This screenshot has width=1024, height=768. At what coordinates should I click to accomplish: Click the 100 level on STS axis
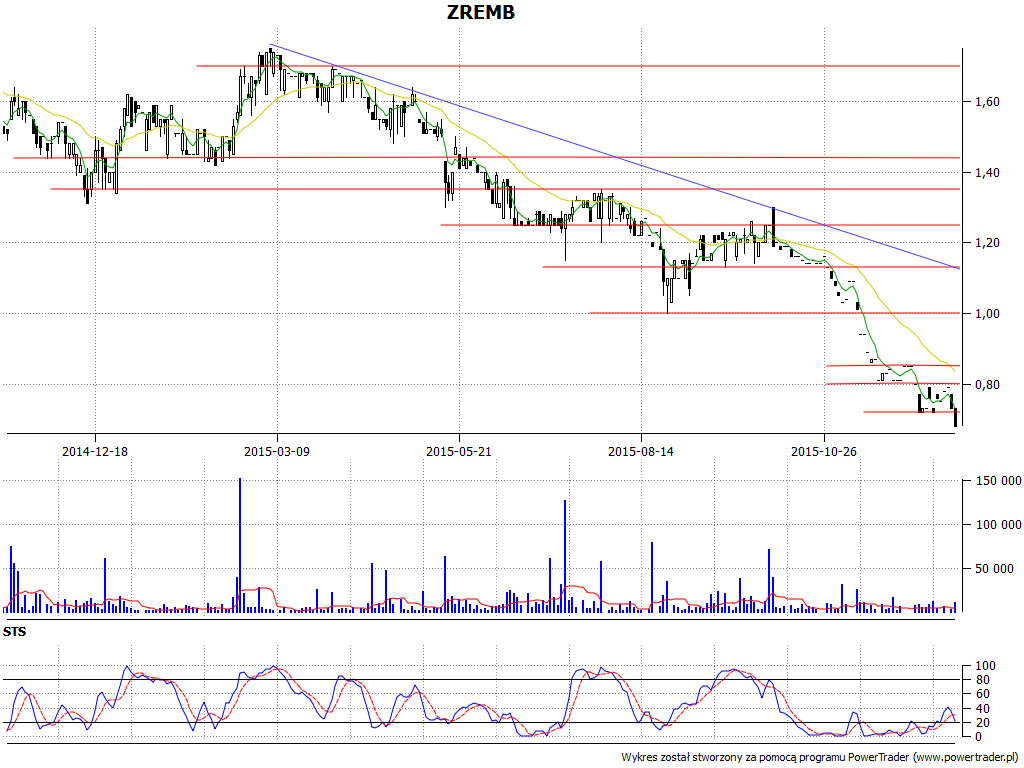tap(985, 666)
